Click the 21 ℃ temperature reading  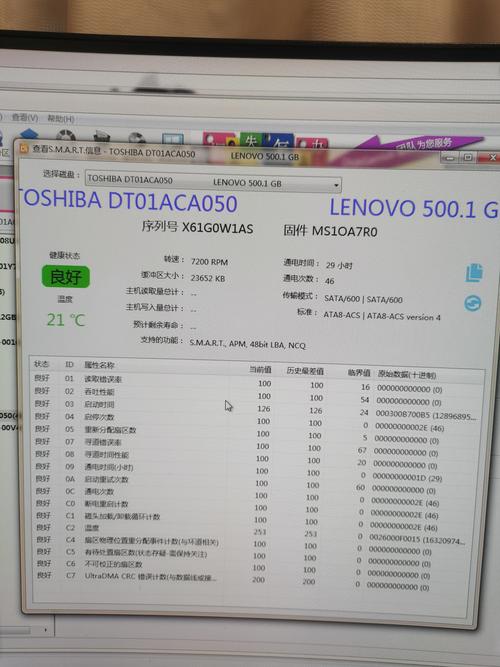66,320
